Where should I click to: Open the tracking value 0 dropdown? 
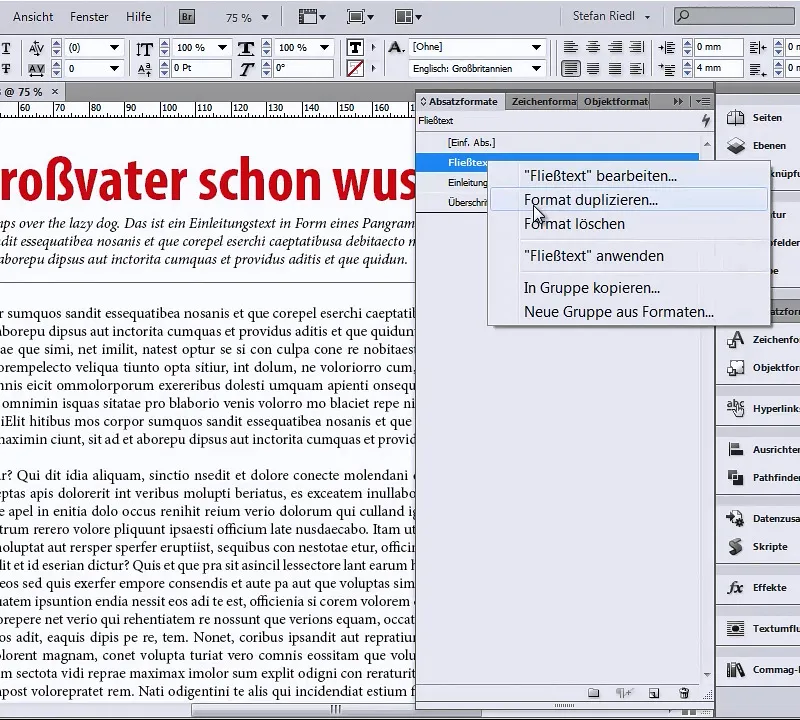tap(114, 68)
